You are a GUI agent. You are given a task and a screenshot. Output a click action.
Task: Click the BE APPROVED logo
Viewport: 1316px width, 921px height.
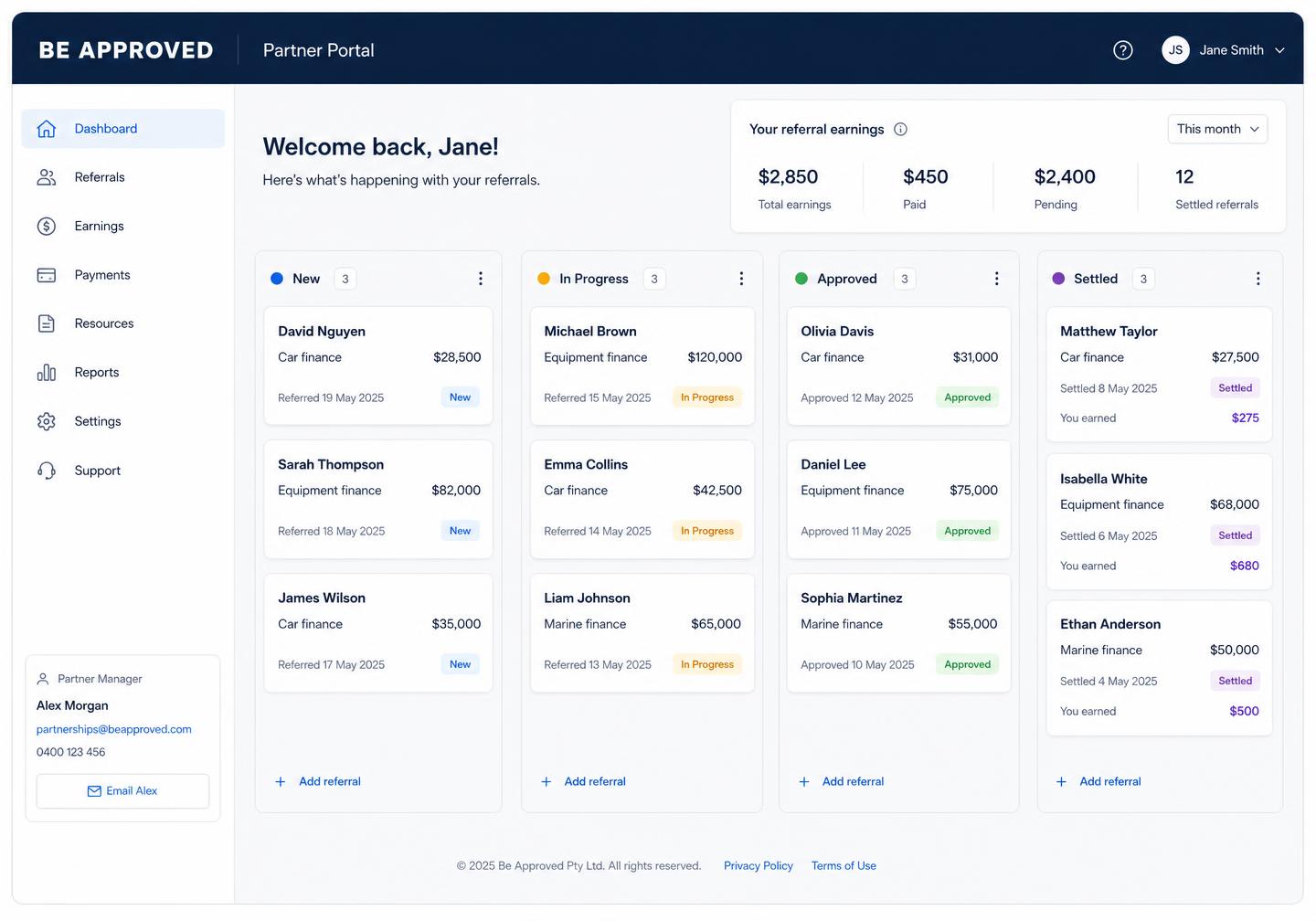click(x=126, y=50)
